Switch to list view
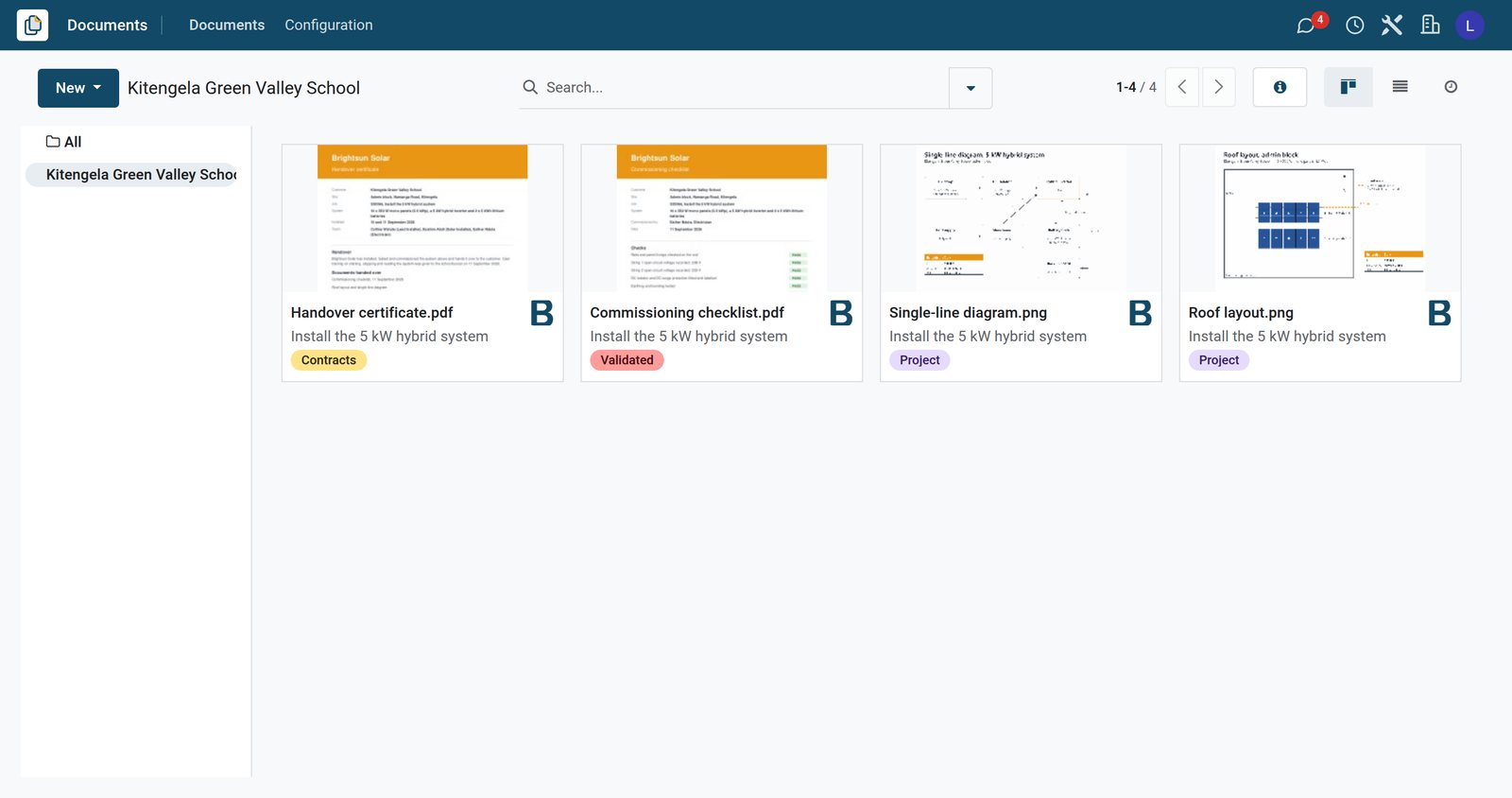1512x798 pixels. pos(1400,87)
